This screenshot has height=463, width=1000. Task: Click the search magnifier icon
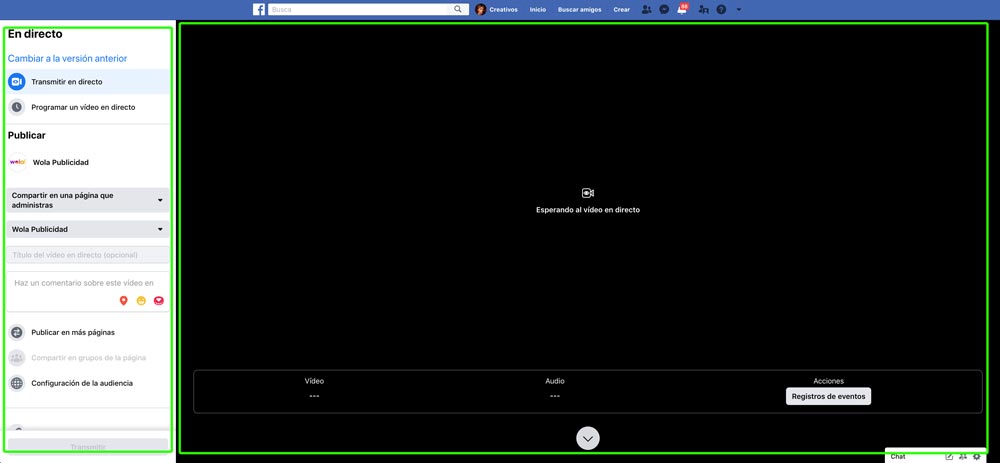(458, 9)
